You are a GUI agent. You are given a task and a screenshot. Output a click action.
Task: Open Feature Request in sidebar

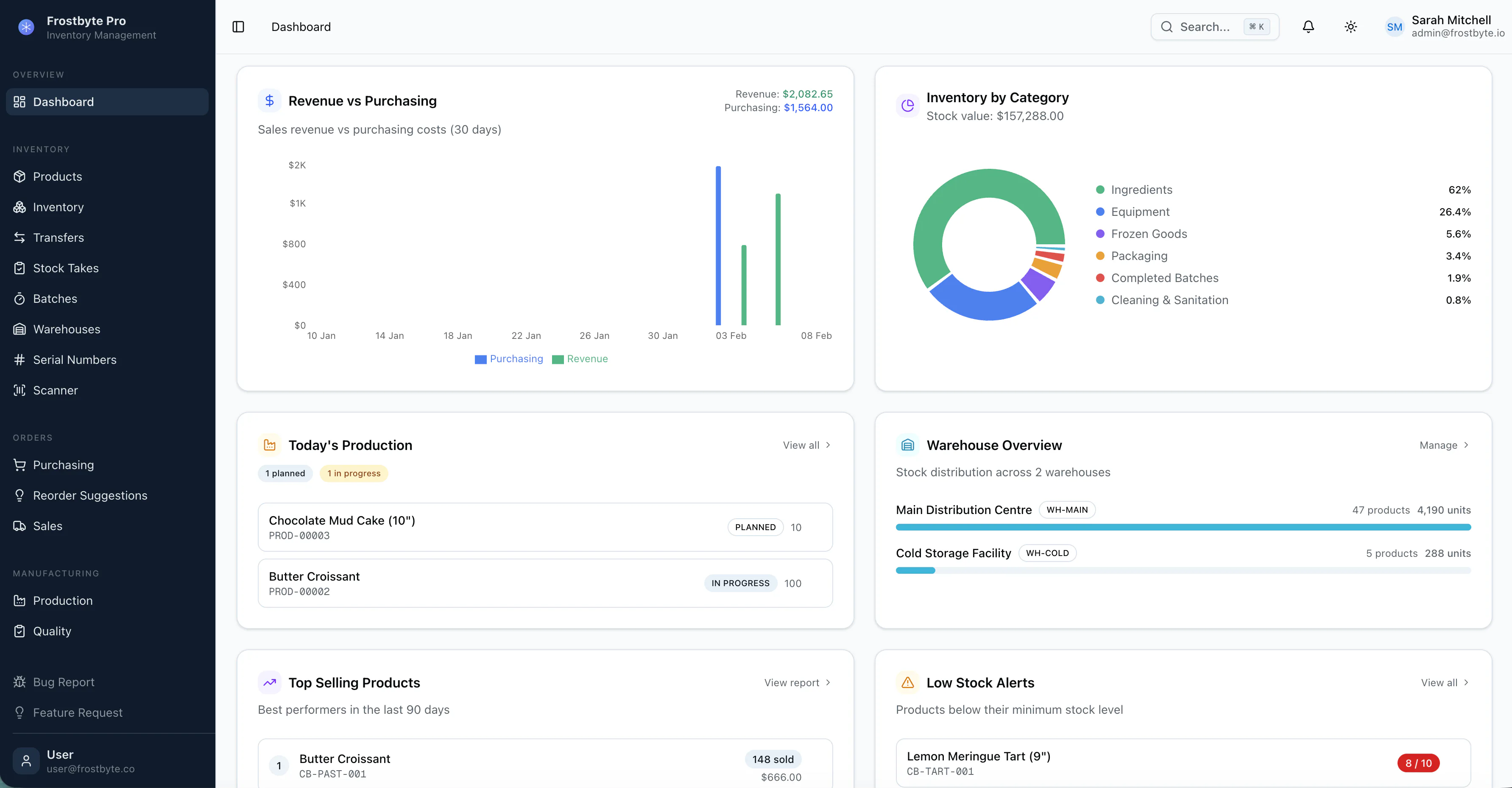click(107, 713)
